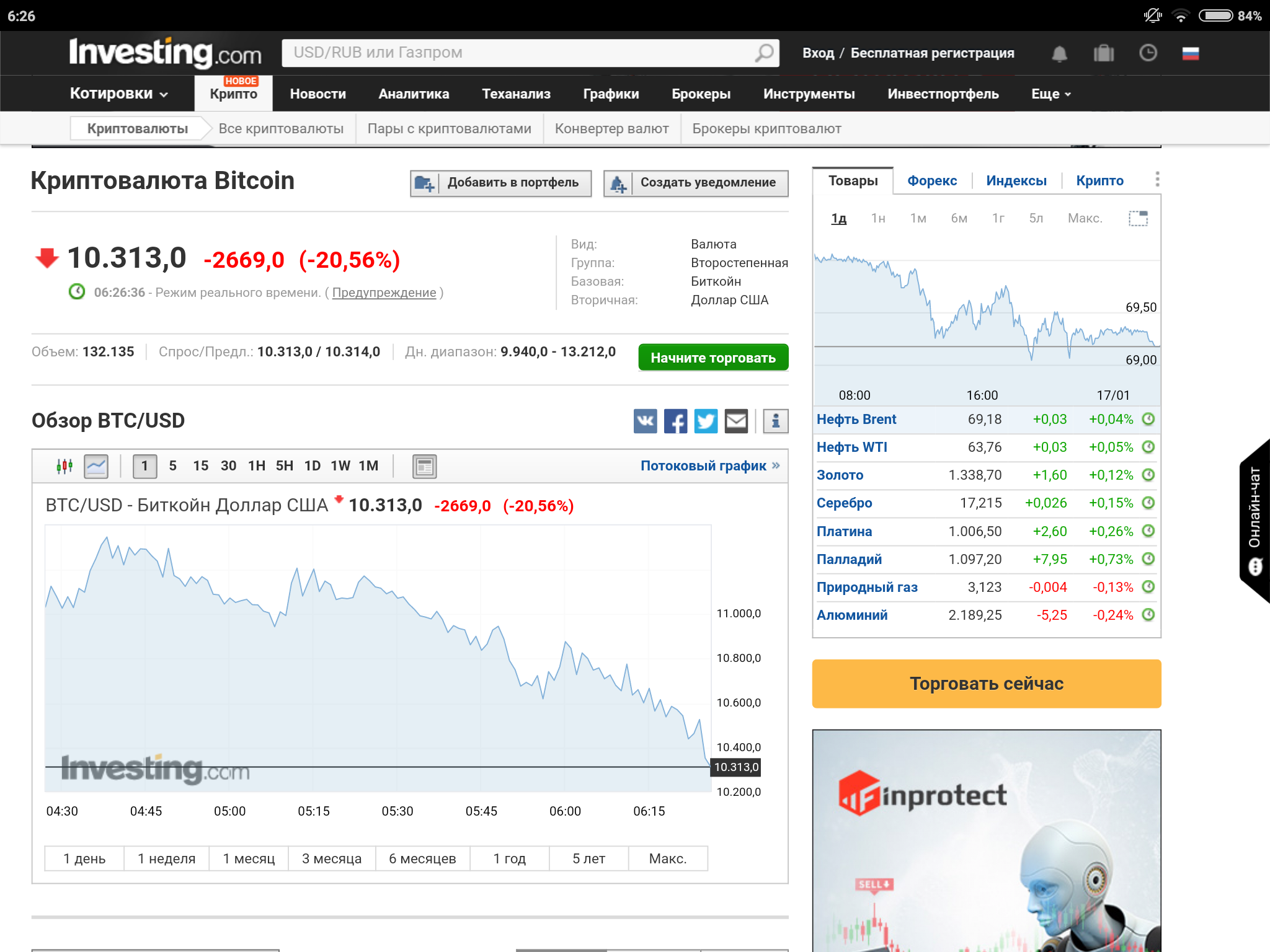Open the Finprotect advertisement banner

click(x=987, y=840)
